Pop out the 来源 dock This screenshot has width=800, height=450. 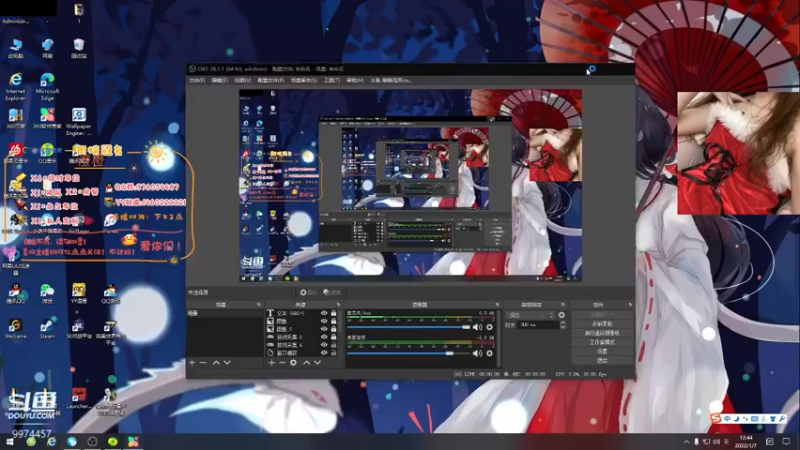point(338,305)
